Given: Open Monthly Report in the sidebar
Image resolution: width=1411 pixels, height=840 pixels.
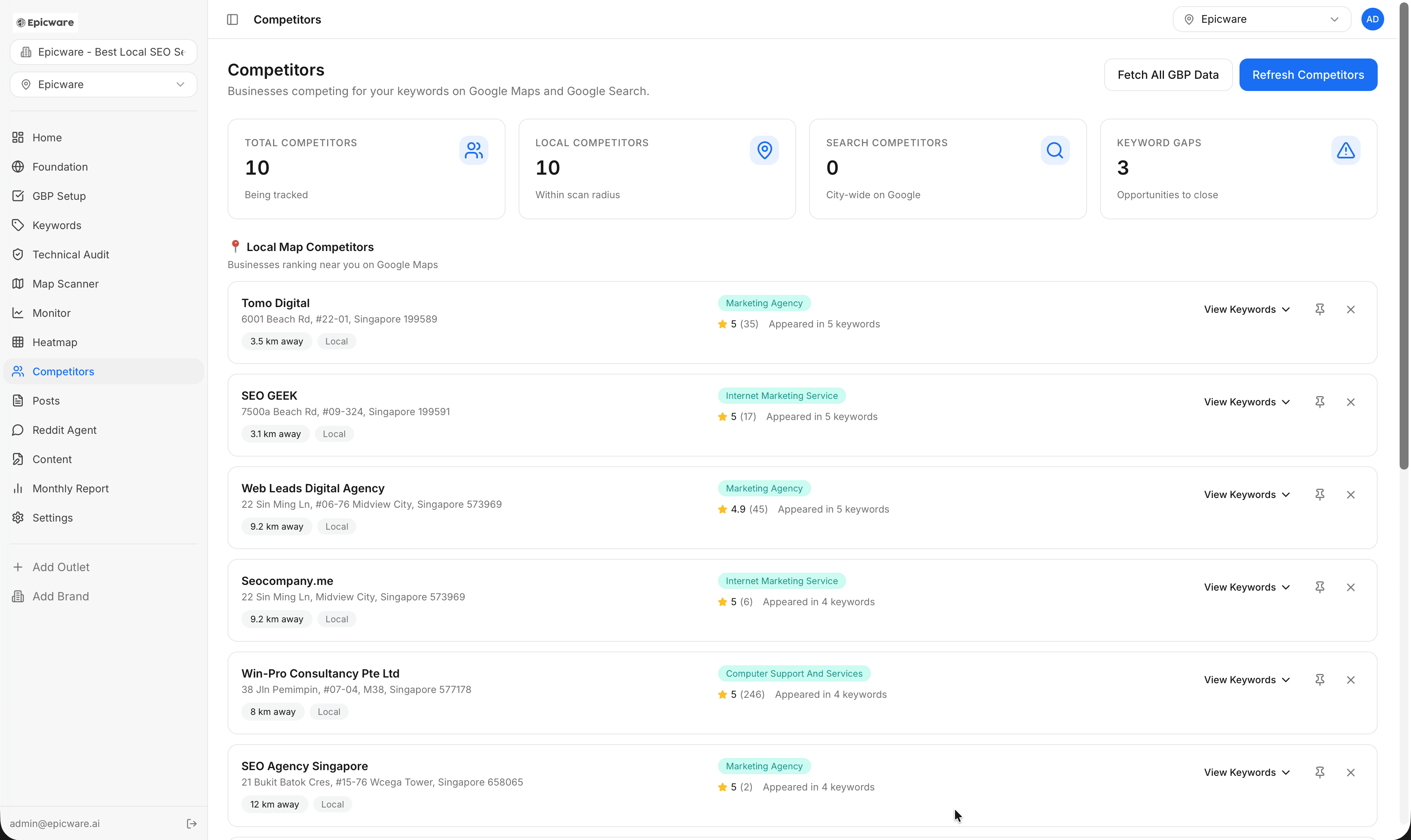Looking at the screenshot, I should coord(104,489).
